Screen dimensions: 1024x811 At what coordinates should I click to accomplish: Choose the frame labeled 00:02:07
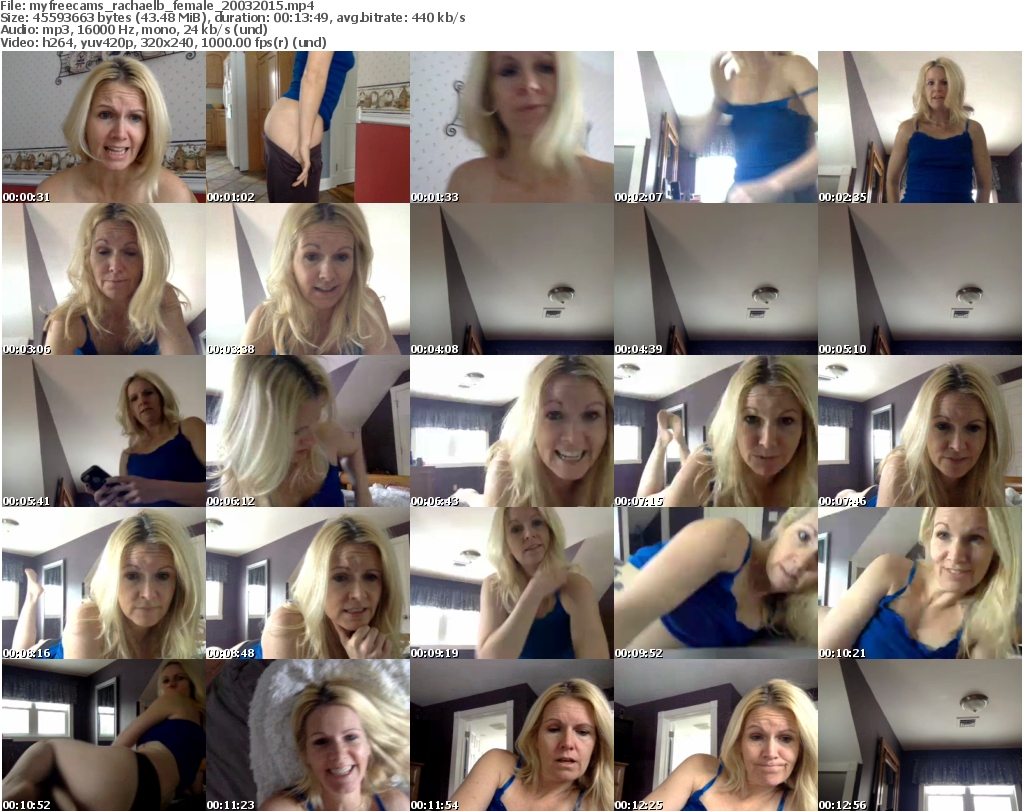coord(716,127)
